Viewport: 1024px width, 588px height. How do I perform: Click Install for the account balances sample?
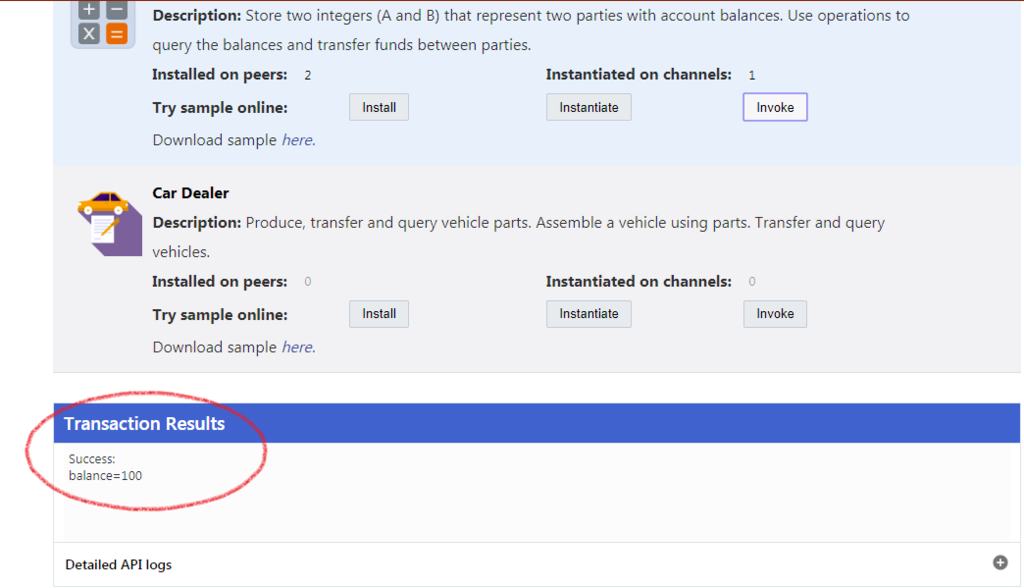379,107
